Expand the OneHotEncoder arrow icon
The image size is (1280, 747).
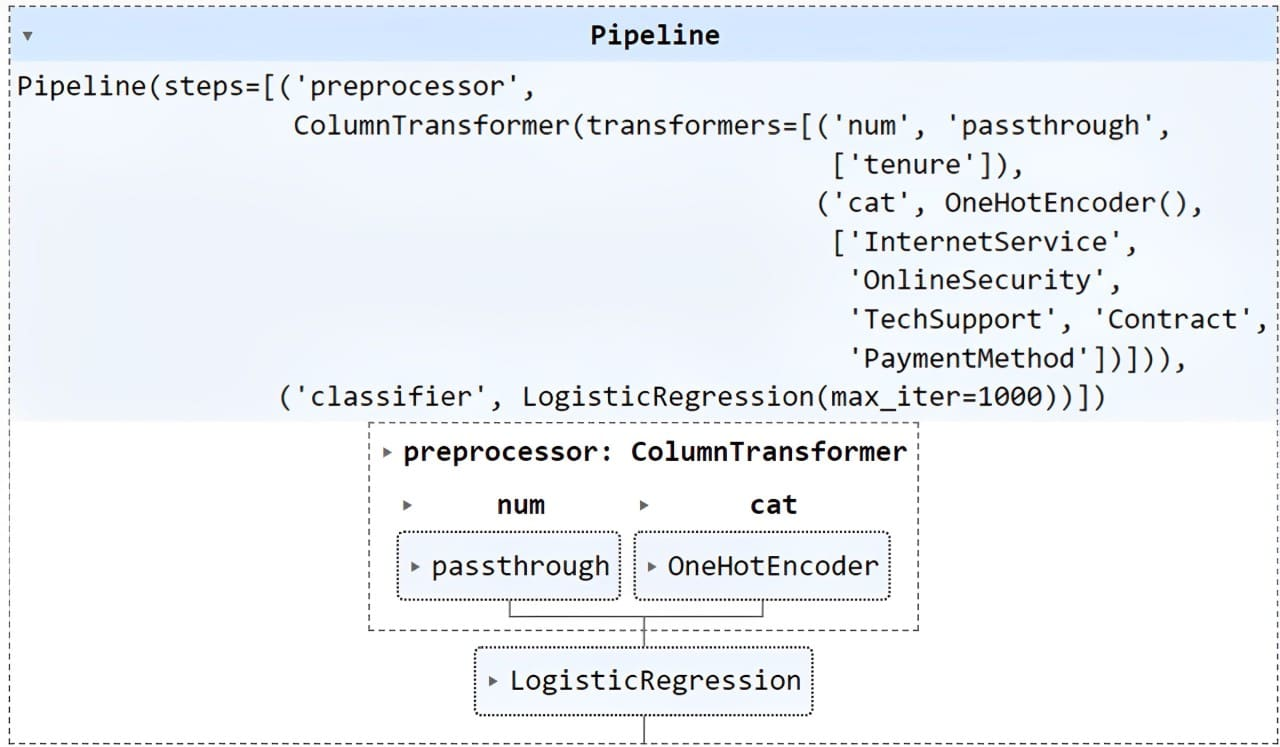pyautogui.click(x=652, y=567)
